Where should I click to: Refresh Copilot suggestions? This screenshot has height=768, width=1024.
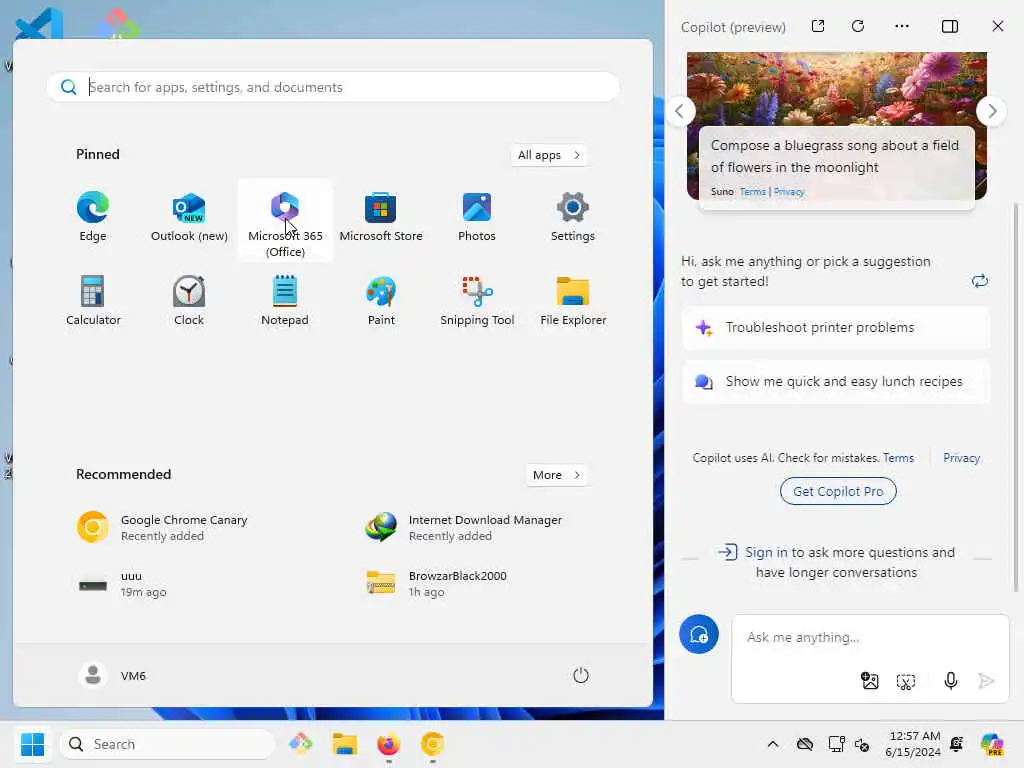tap(980, 281)
